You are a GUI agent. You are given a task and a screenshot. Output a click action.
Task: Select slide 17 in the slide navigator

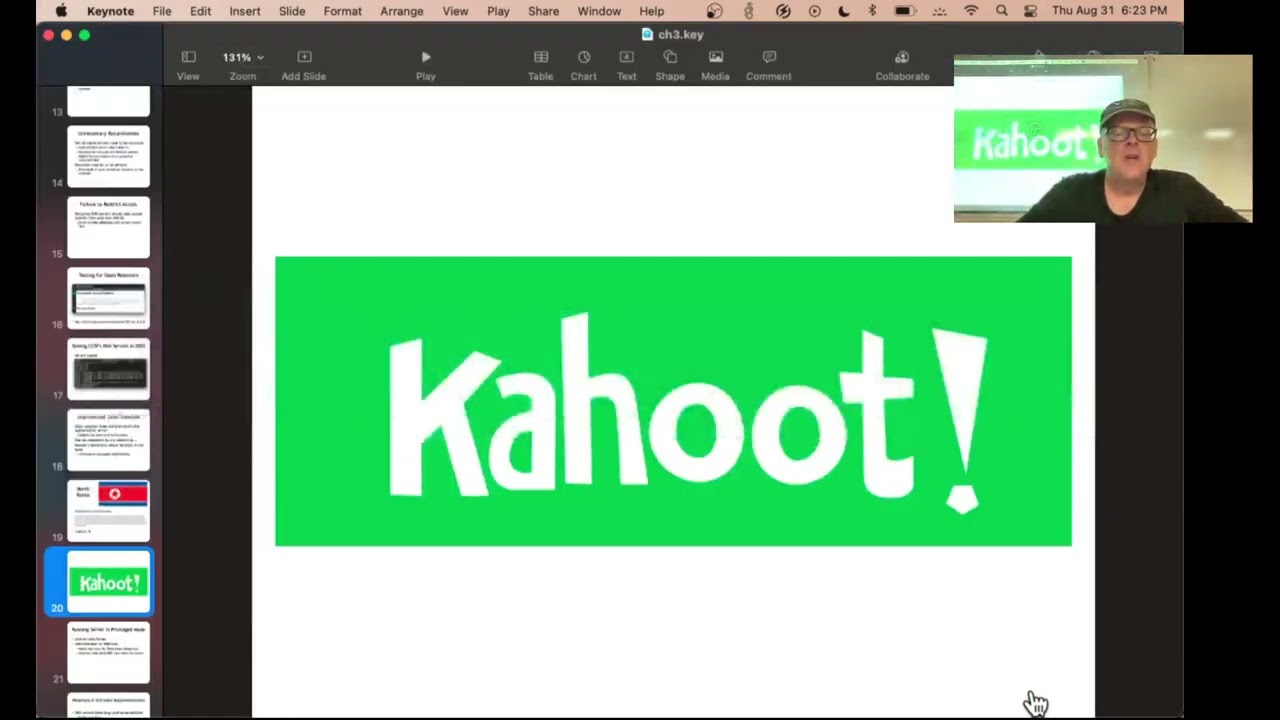coord(108,369)
